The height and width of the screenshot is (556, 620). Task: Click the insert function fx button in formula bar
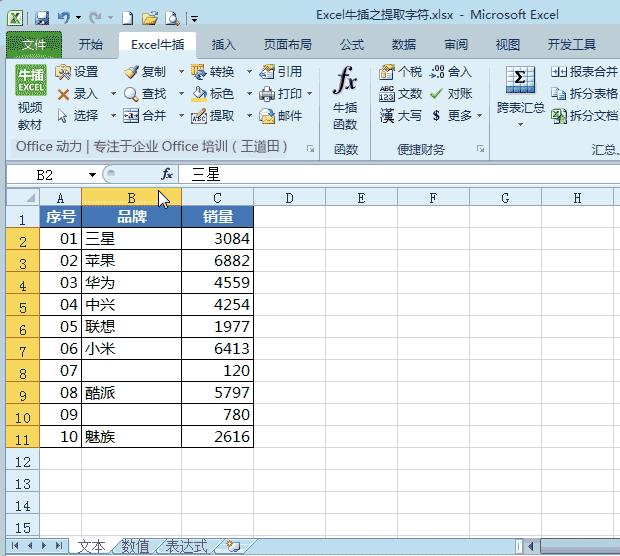tap(167, 174)
